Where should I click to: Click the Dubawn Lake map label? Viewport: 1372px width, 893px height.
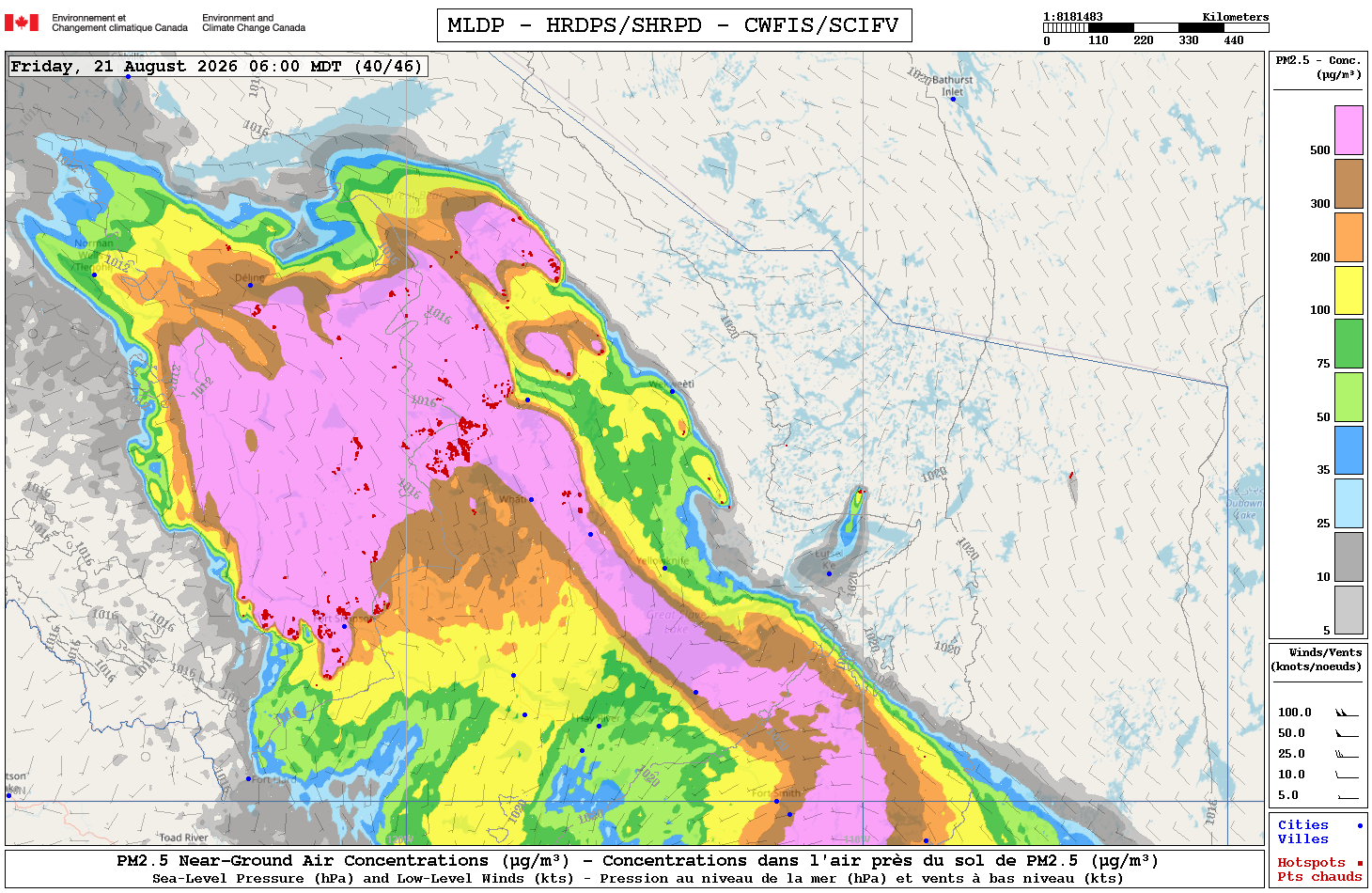[x=1244, y=509]
